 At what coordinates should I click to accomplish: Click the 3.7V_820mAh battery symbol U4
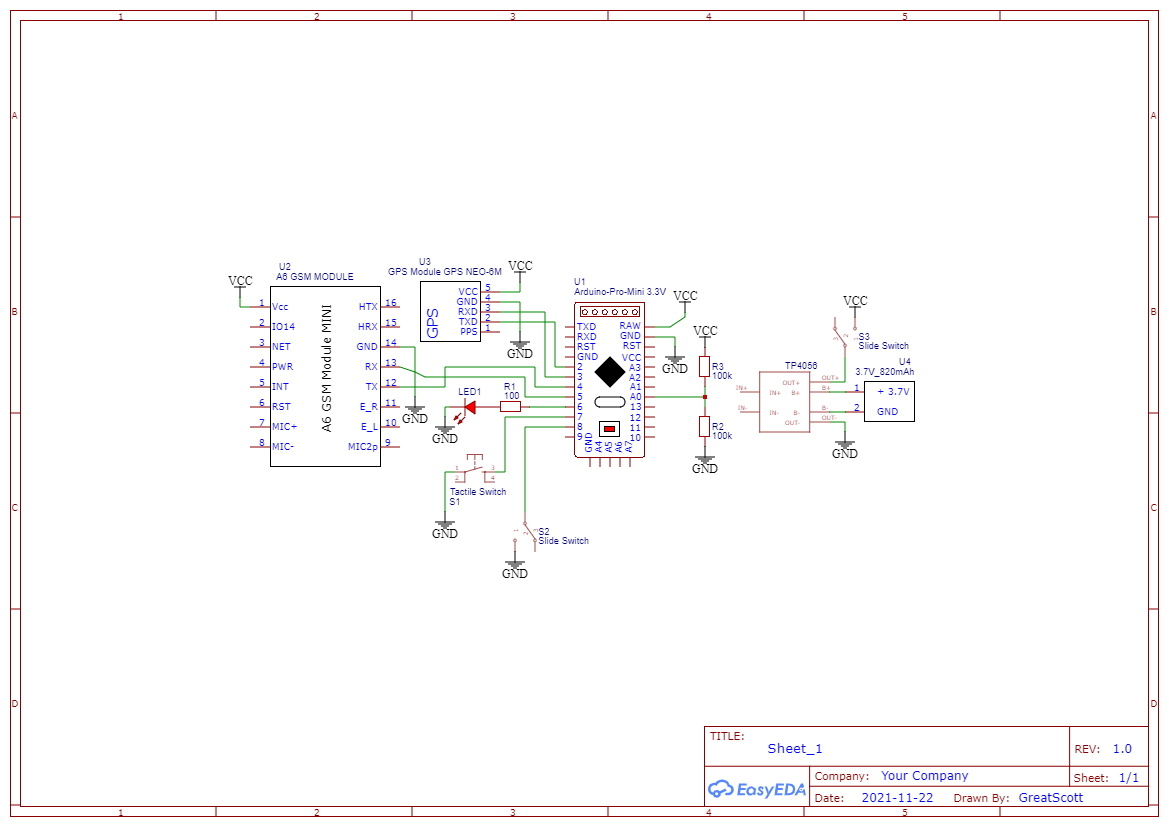point(888,401)
